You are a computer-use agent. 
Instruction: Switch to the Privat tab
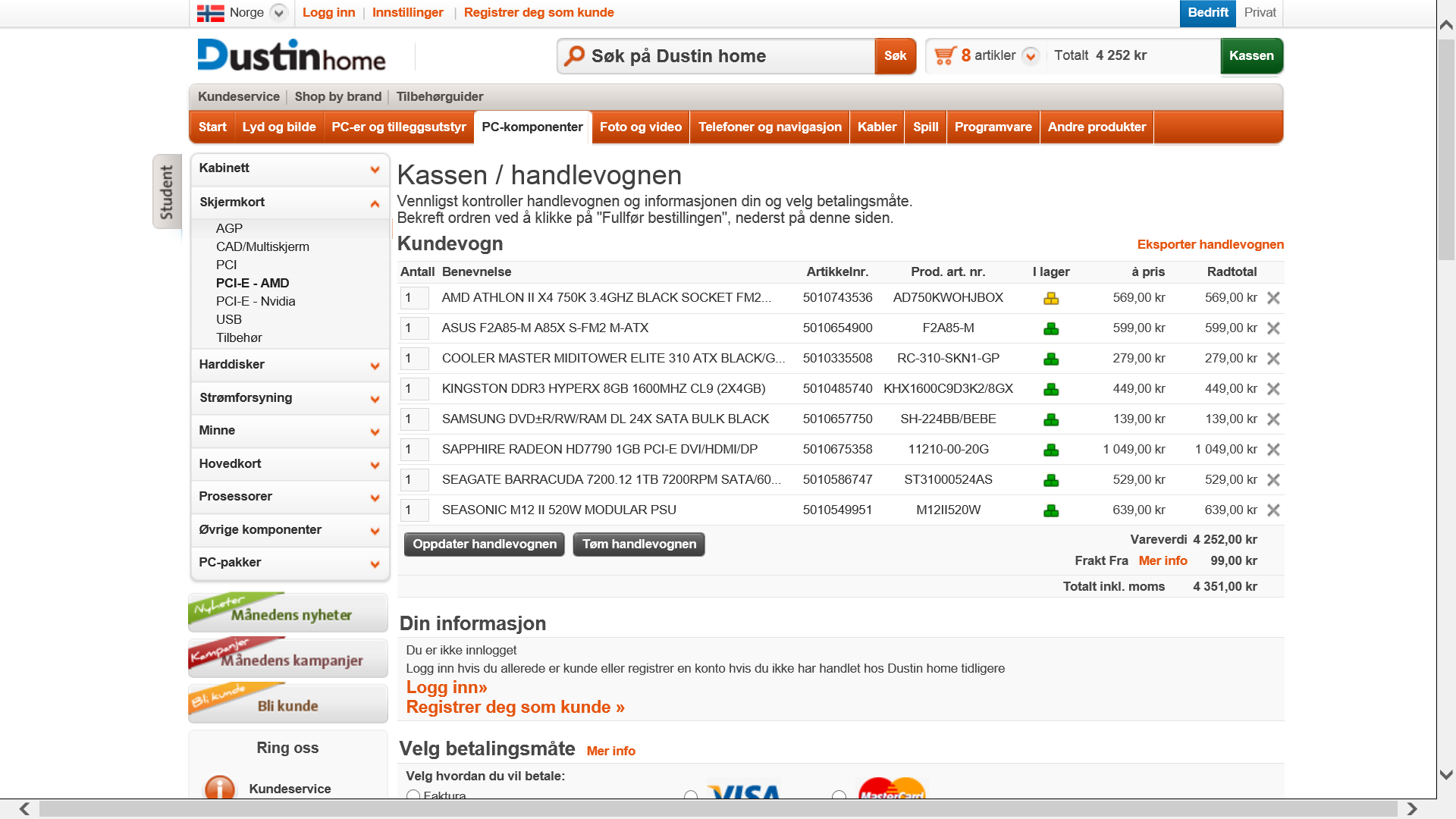click(x=1260, y=13)
